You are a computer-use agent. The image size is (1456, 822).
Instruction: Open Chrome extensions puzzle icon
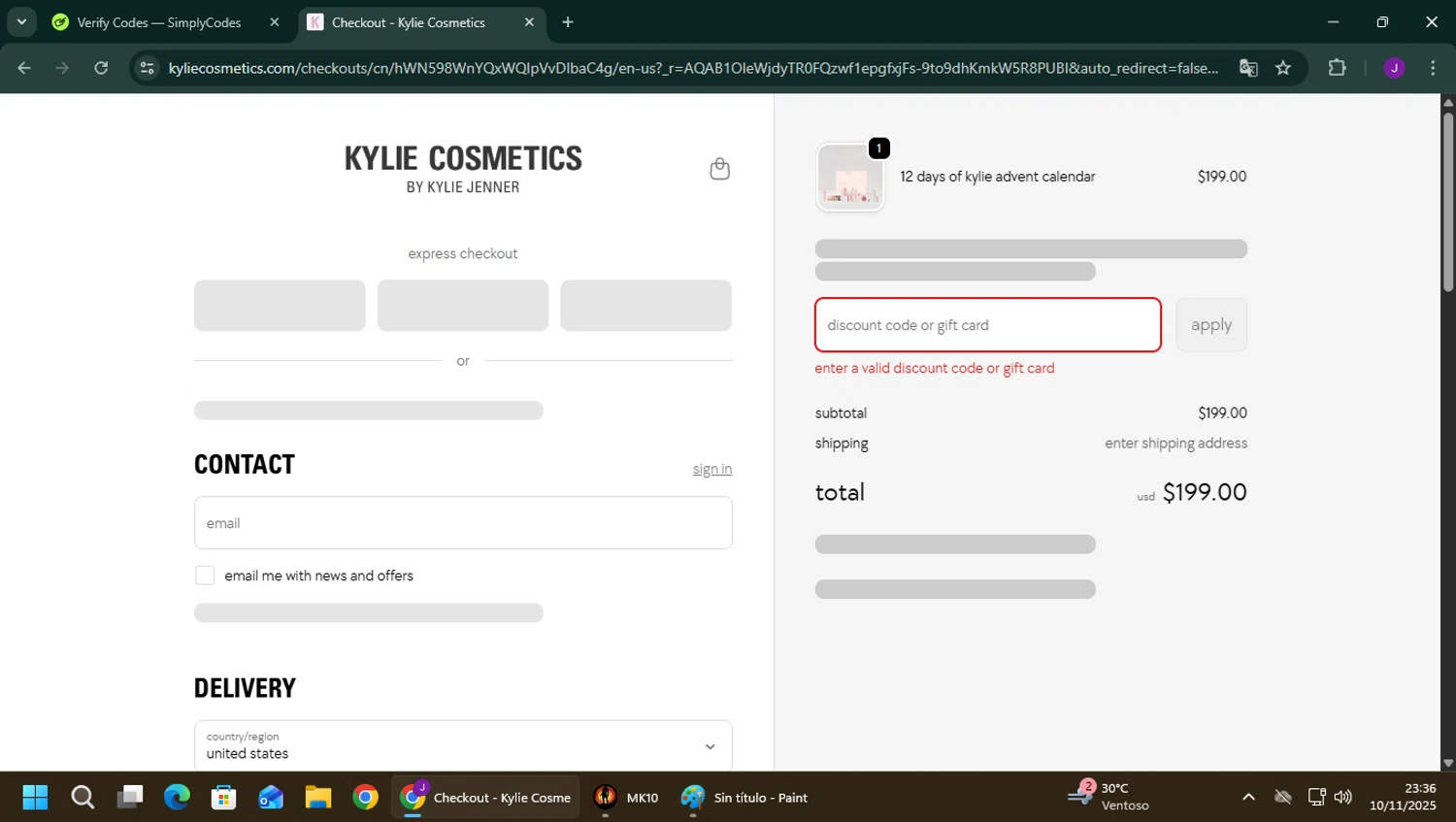[1337, 68]
